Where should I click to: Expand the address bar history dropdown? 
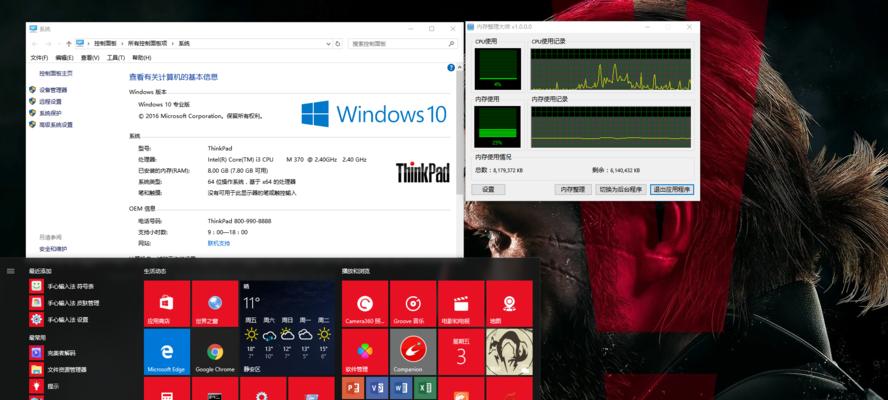click(x=328, y=44)
